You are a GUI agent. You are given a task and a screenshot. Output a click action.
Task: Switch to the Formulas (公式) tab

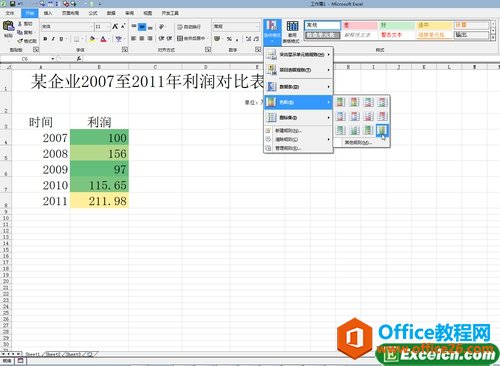[x=93, y=13]
